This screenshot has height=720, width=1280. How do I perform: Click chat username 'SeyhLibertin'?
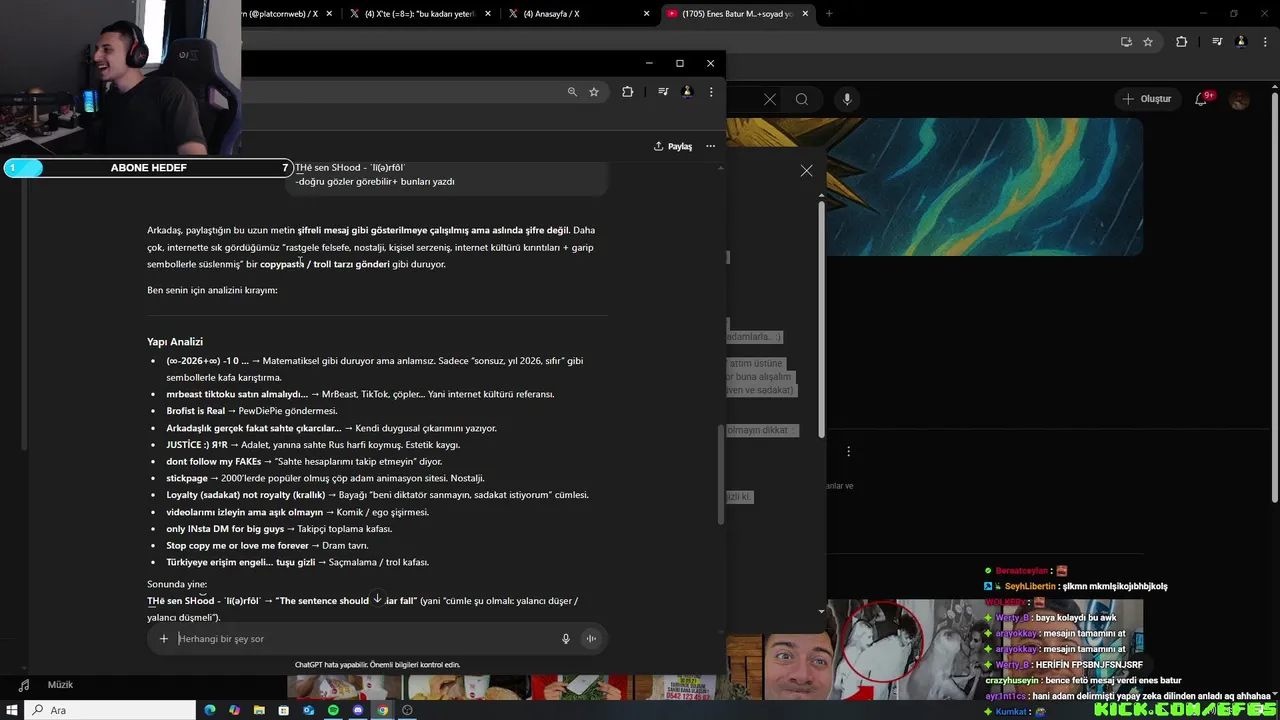pyautogui.click(x=1029, y=586)
